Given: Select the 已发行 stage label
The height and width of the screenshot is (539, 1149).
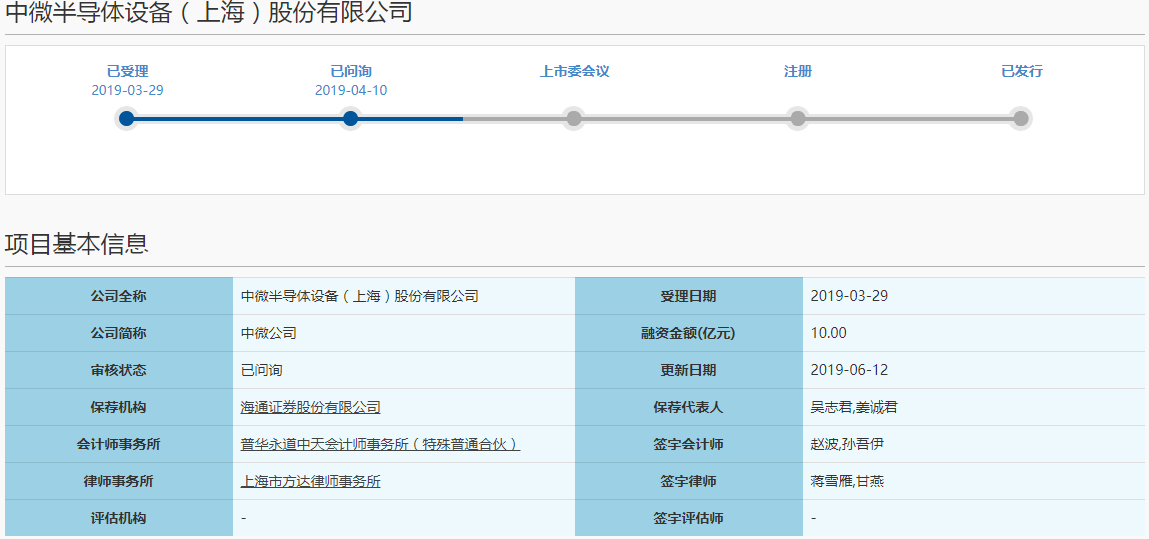Looking at the screenshot, I should pyautogui.click(x=1021, y=72).
